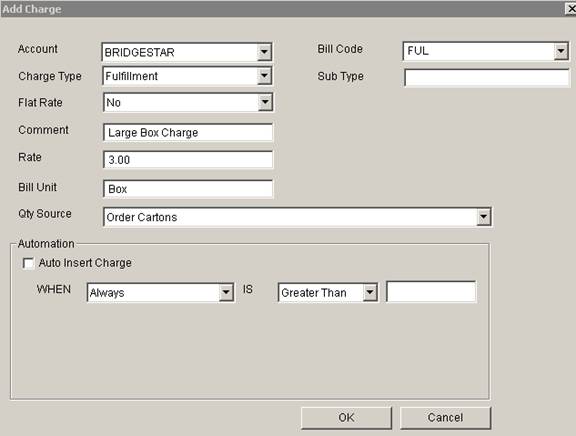Click the Order Cartons text in Qty Source
576x436 pixels.
tap(142, 217)
